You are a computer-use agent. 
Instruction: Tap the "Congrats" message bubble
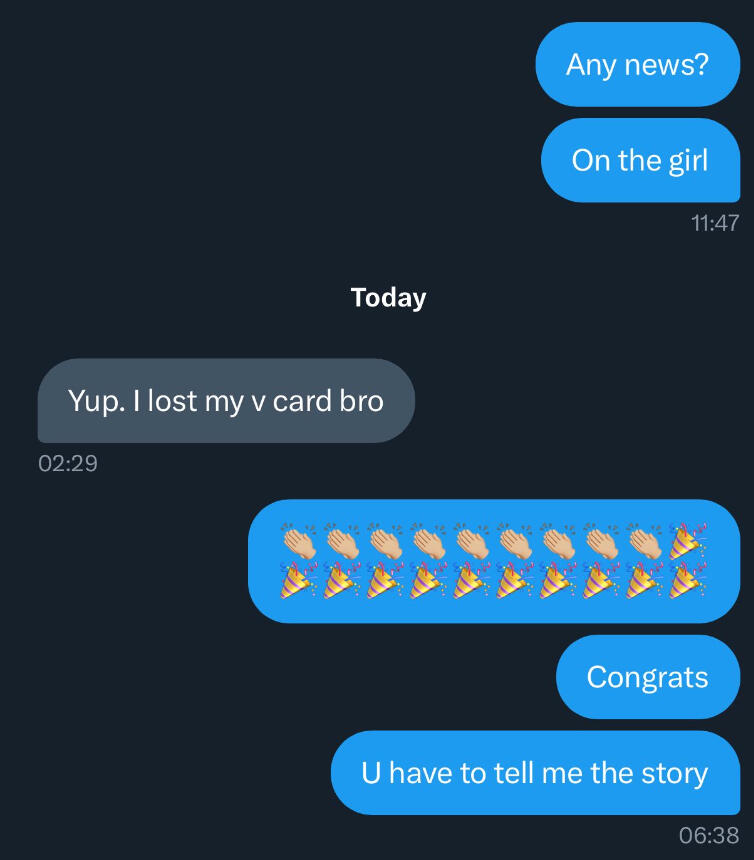647,677
